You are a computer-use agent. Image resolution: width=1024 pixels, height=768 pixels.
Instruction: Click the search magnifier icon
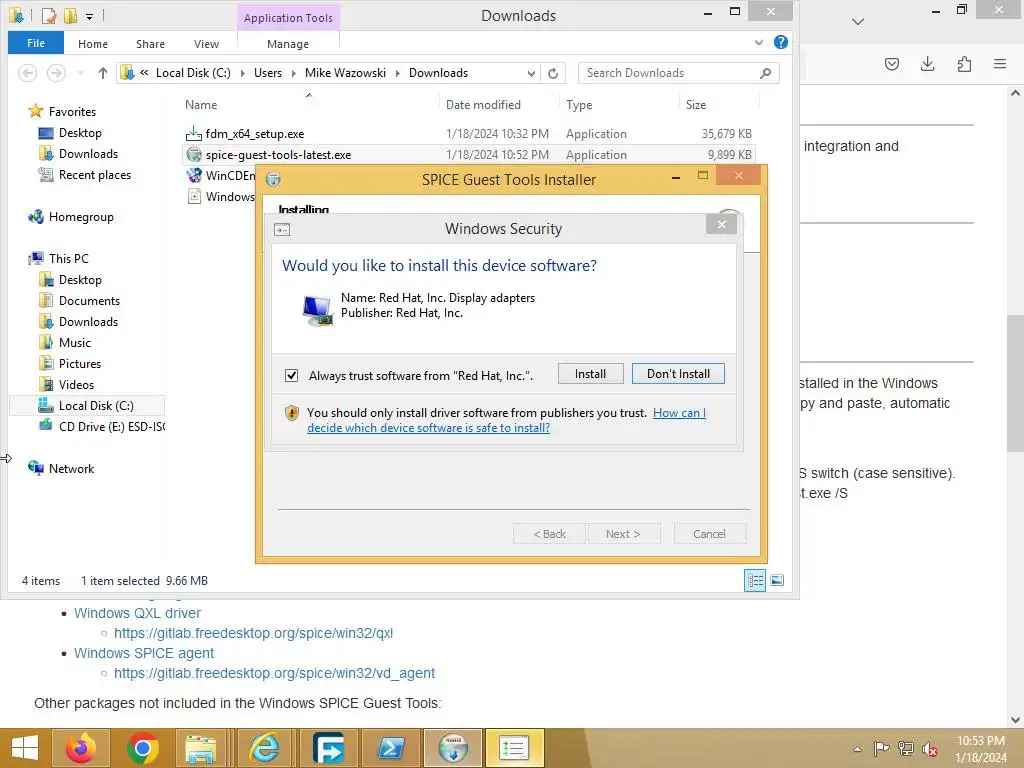[766, 73]
